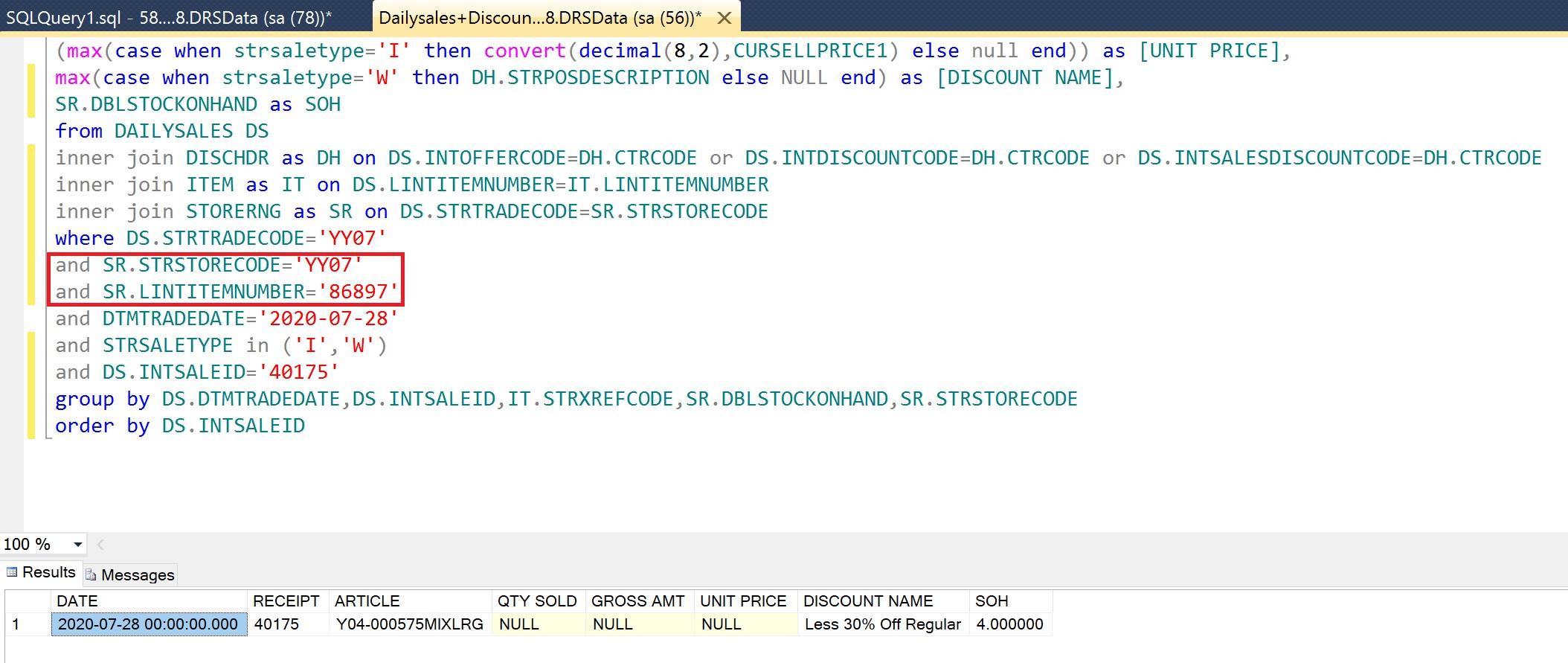Click the 'and DS.INTSALEID='40175'' line
The width and height of the screenshot is (1568, 663).
[197, 372]
